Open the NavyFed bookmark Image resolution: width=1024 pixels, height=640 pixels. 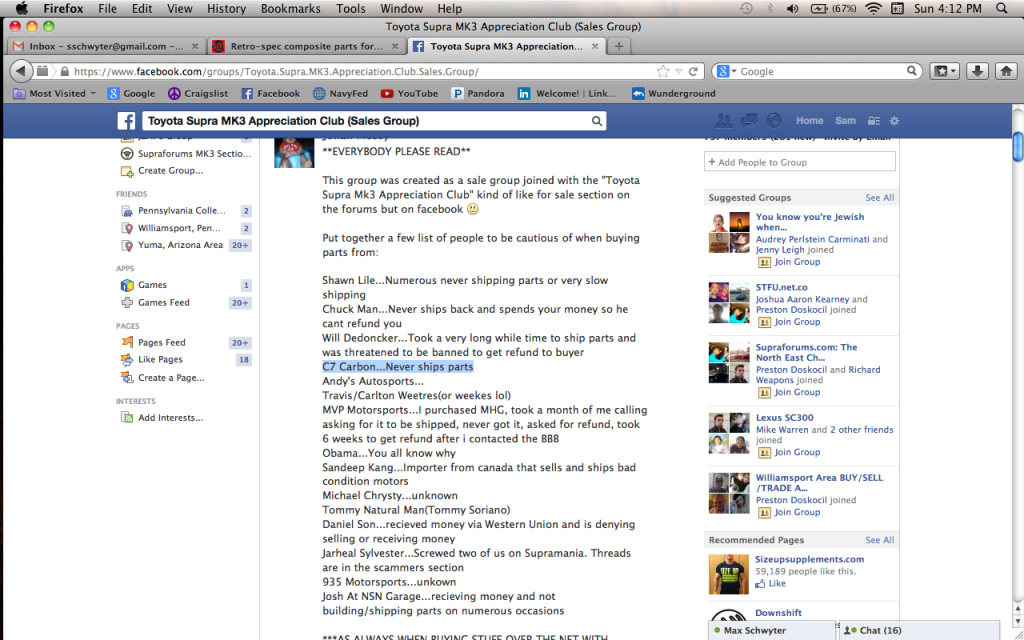tap(340, 93)
